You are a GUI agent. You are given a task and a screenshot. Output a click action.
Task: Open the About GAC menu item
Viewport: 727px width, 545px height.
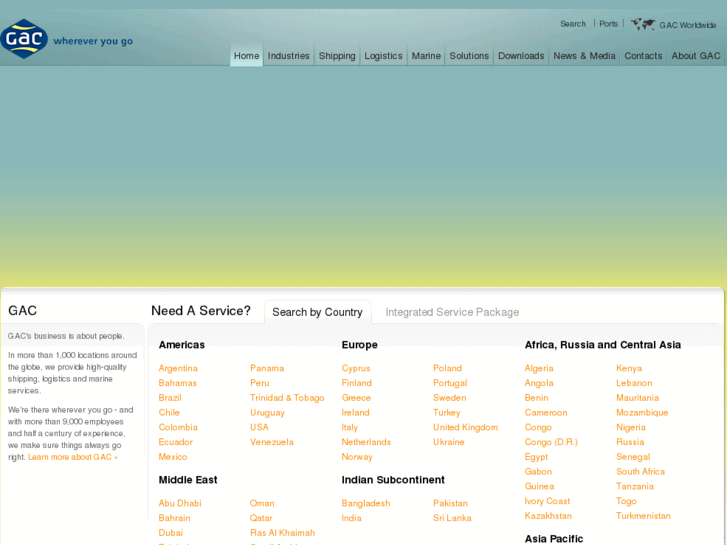696,56
